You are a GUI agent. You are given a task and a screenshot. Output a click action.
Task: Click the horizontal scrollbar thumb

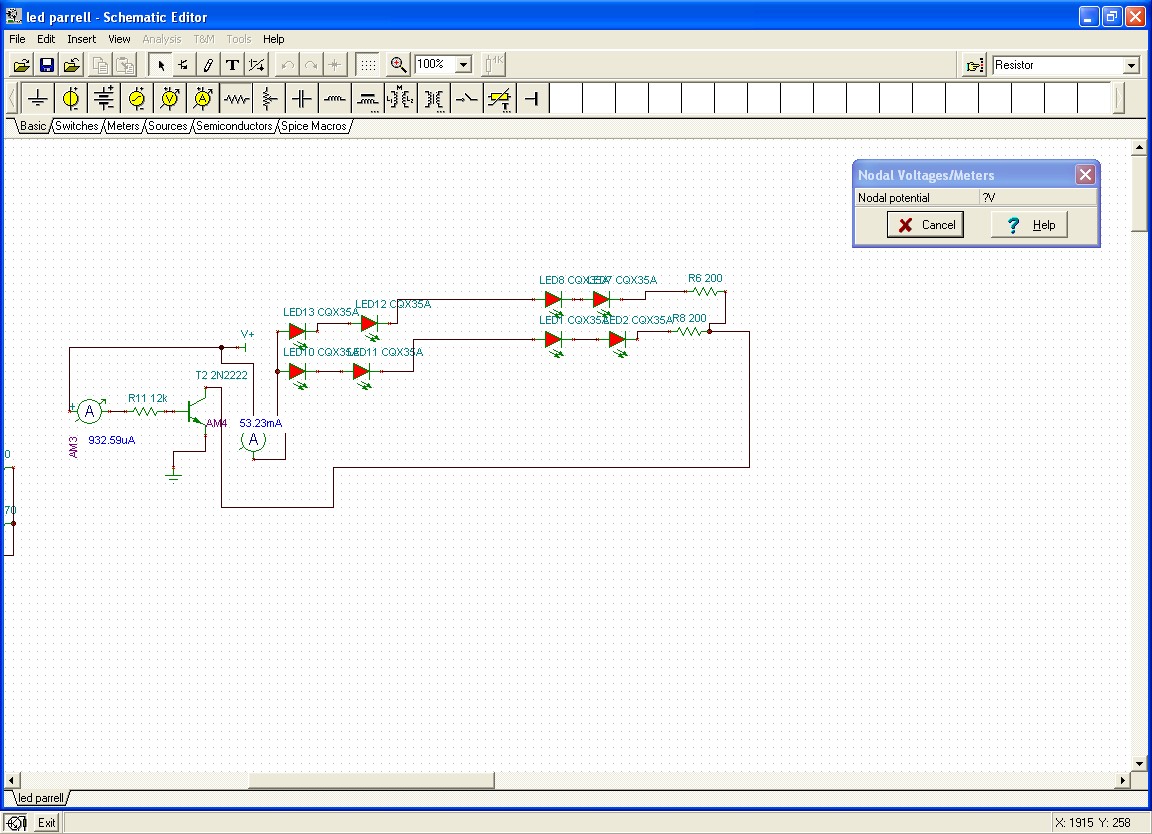371,780
